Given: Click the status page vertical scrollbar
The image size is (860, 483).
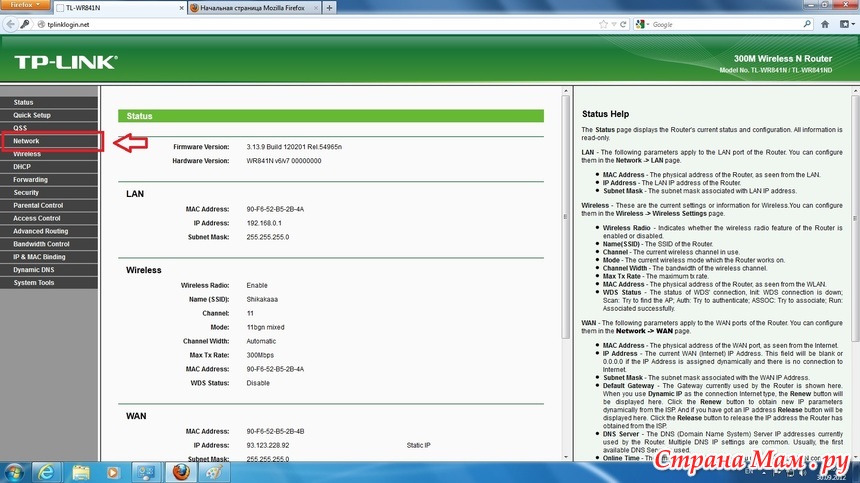Looking at the screenshot, I should [x=565, y=217].
